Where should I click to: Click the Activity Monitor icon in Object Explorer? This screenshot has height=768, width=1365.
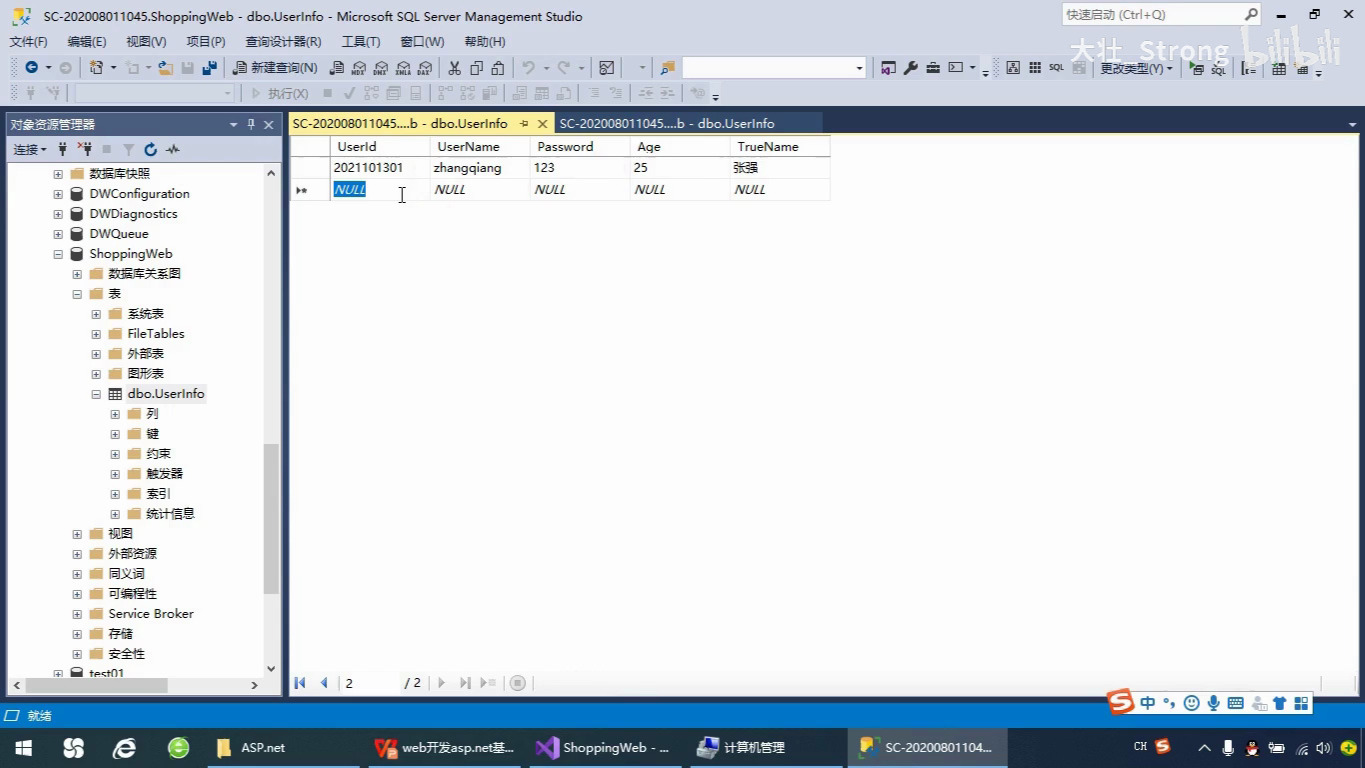coord(173,149)
